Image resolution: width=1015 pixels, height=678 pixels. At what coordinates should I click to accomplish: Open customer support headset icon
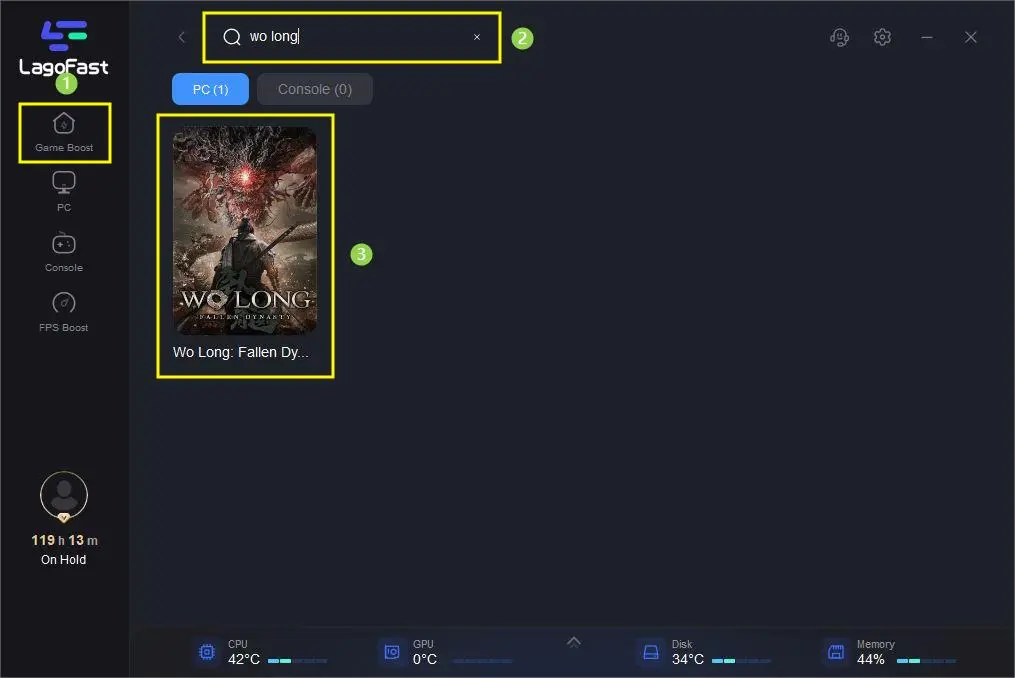click(840, 38)
